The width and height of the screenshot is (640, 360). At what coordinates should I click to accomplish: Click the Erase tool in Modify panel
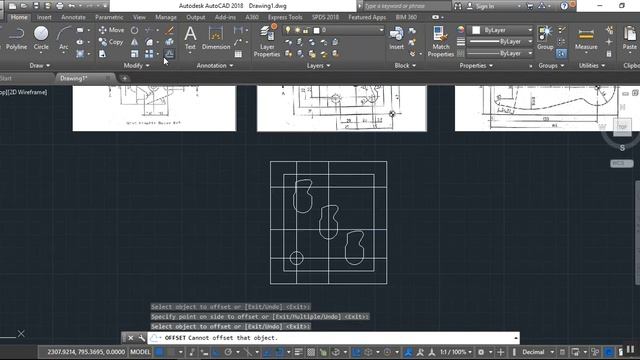169,30
